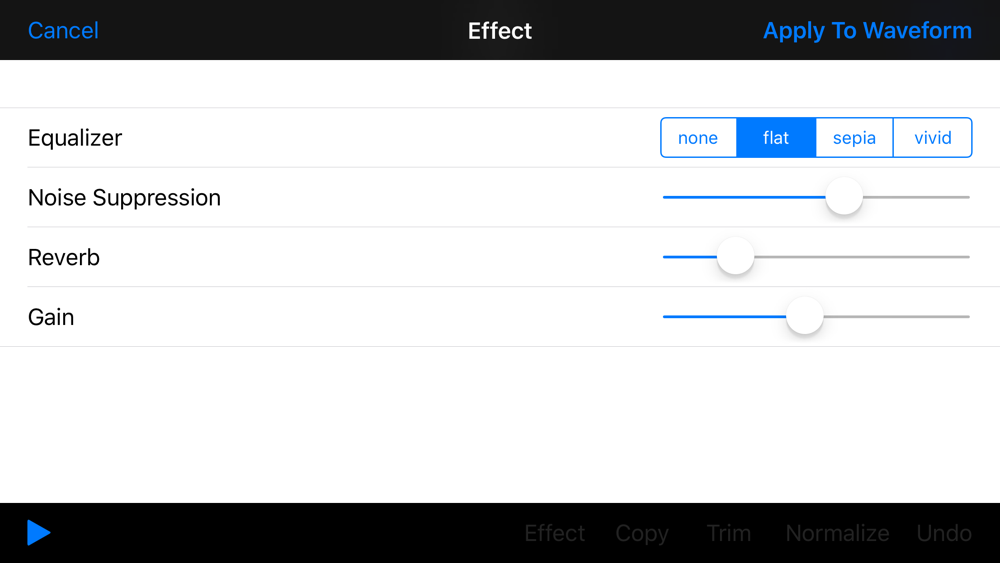1000x563 pixels.
Task: Switch equalizer to 'vivid'
Action: coord(933,138)
